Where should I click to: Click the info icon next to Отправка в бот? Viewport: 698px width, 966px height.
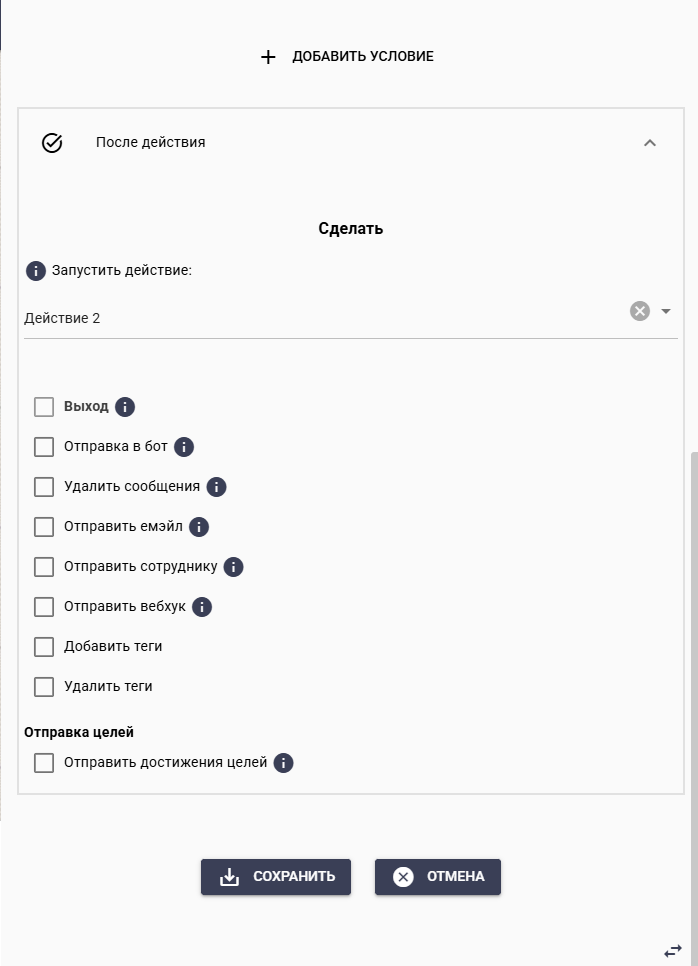pyautogui.click(x=183, y=447)
